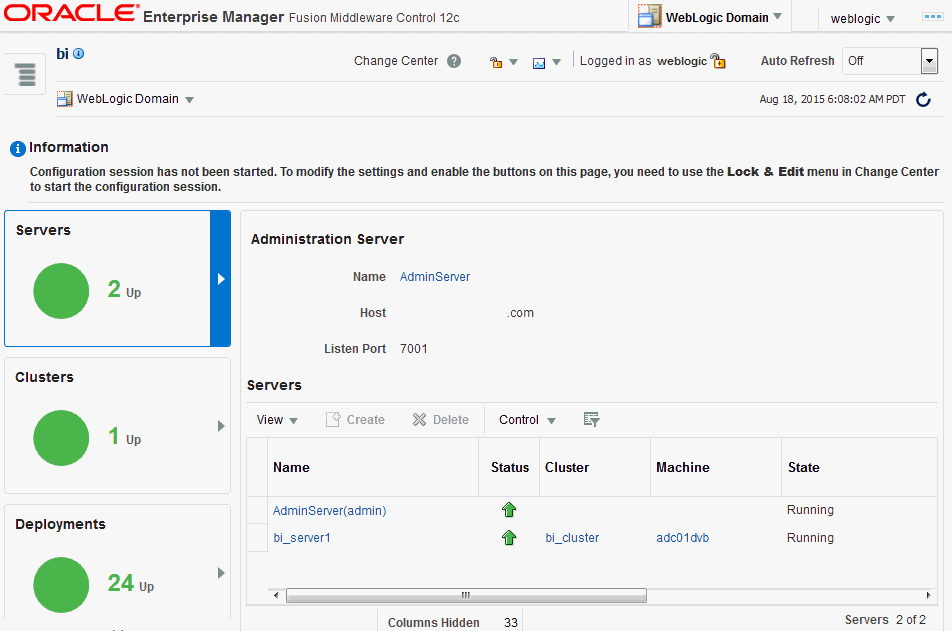
Task: Click Running state for AdminServer row
Action: [810, 510]
